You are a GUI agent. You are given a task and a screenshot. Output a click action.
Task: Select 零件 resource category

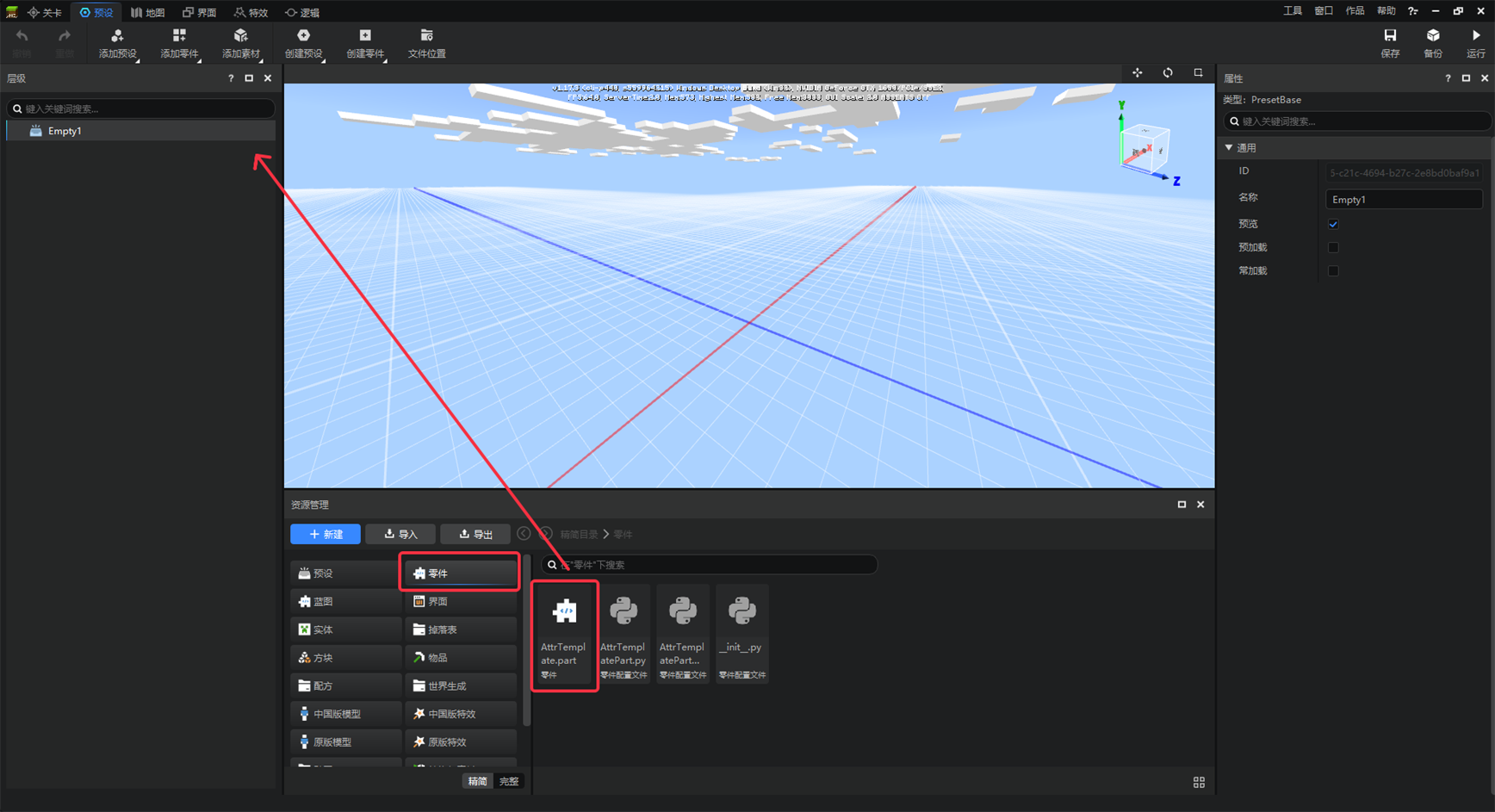(x=460, y=573)
